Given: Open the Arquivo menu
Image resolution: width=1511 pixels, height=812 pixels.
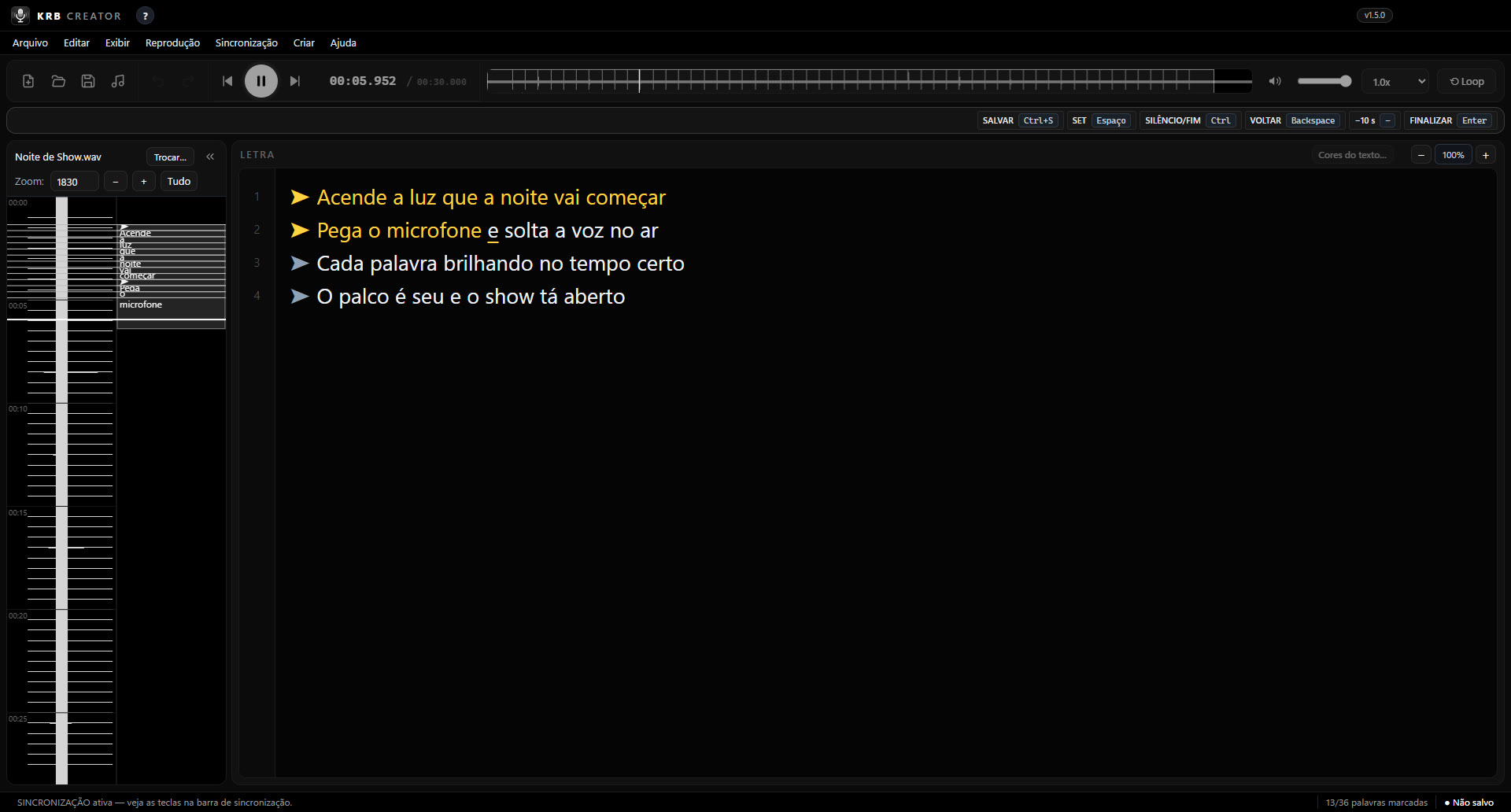Looking at the screenshot, I should pos(30,42).
